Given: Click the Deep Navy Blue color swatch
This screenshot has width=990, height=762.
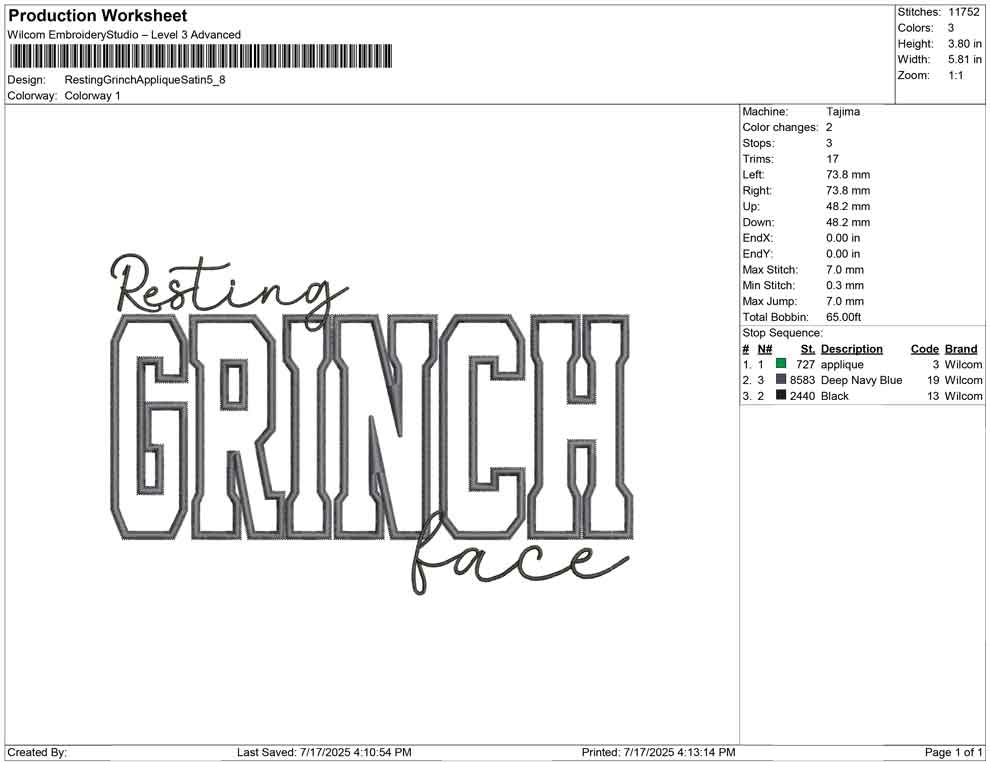Looking at the screenshot, I should [781, 379].
